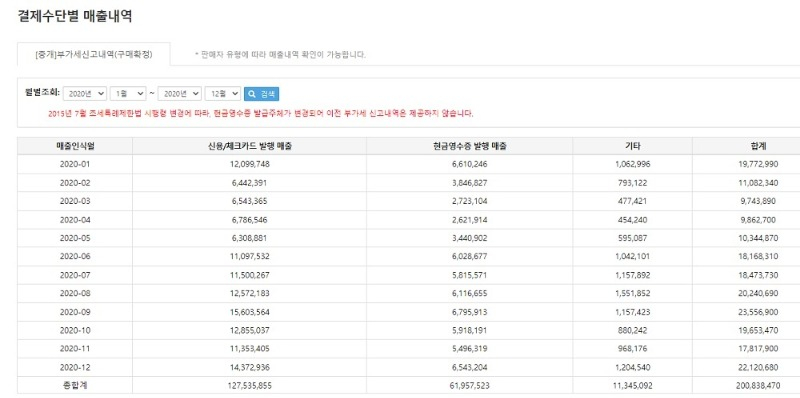Screen dimensions: 800x398
Task: Click sum value 19,772,990
Action: (x=759, y=164)
